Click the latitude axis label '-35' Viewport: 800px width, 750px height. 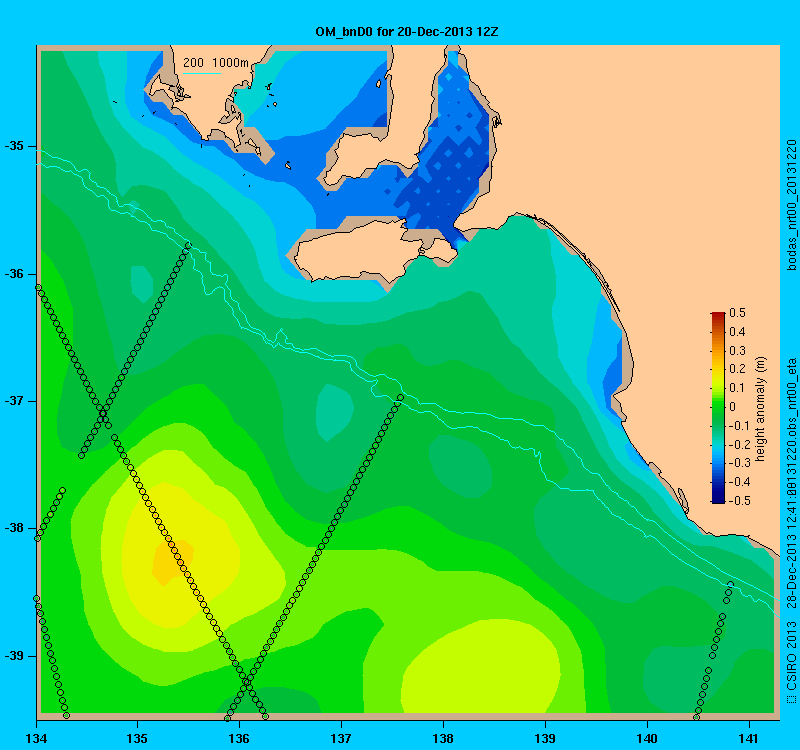(x=14, y=146)
